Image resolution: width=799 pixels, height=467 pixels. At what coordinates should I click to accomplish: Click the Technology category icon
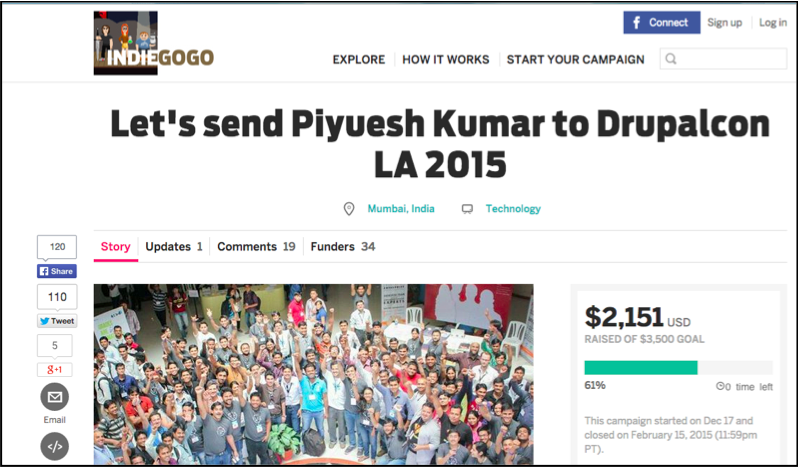tap(467, 209)
